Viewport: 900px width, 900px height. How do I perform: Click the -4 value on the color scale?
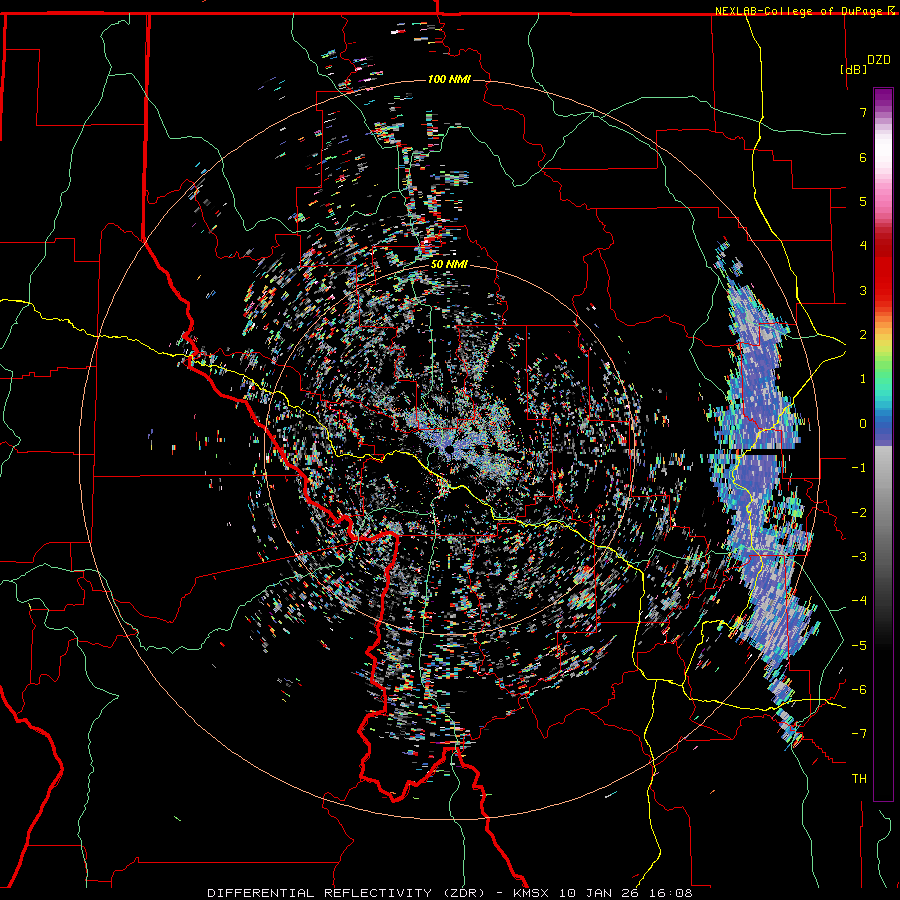click(859, 601)
